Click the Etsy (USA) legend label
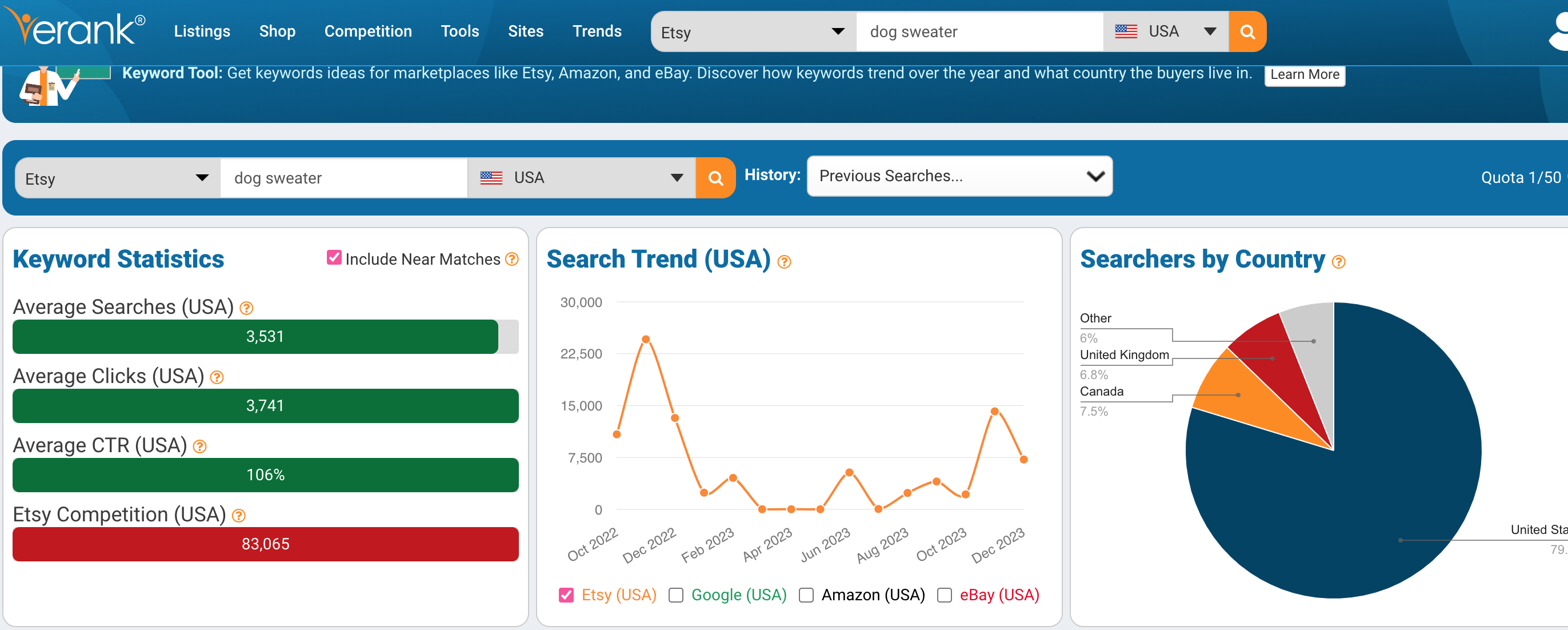Screen dimensions: 1568x630 [x=618, y=595]
